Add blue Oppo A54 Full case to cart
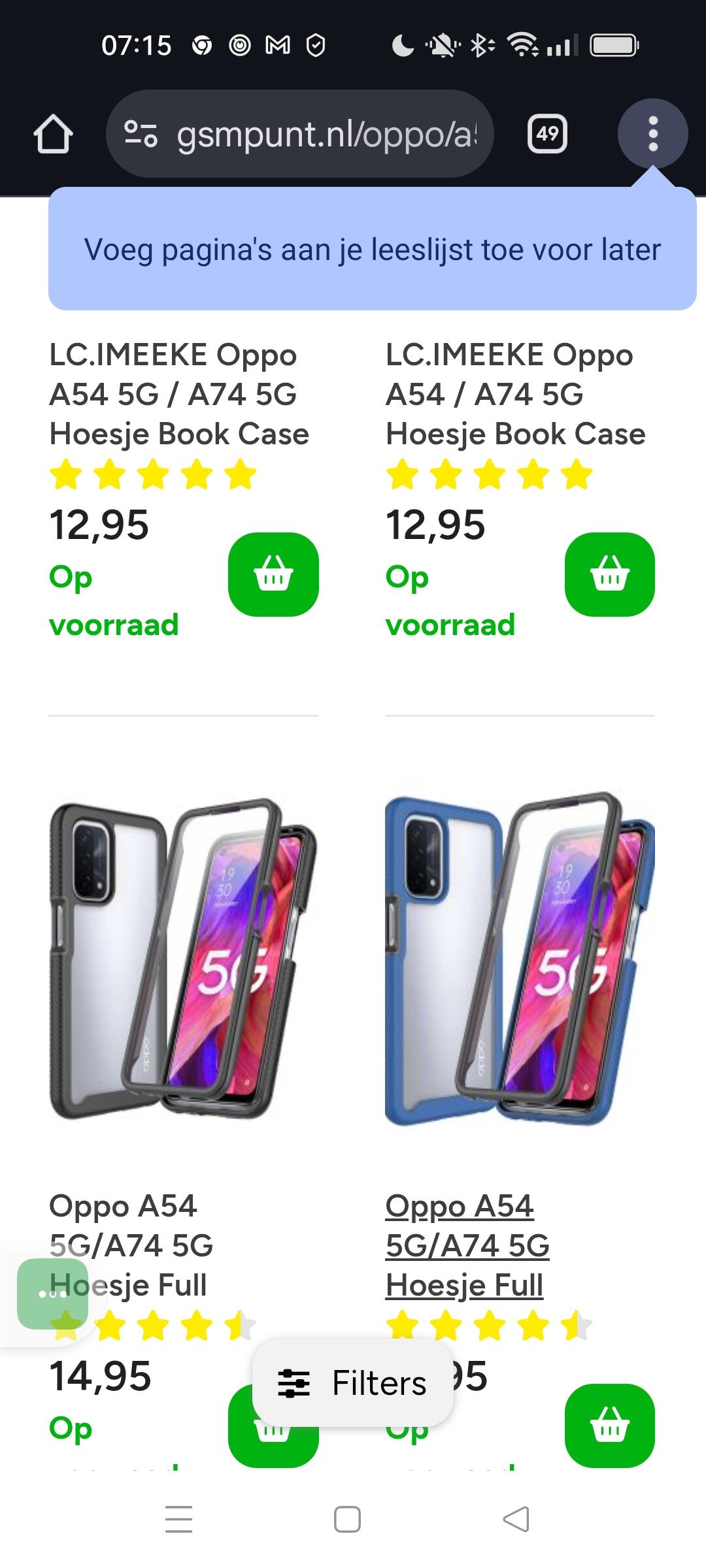Image resolution: width=706 pixels, height=1568 pixels. (x=610, y=1426)
